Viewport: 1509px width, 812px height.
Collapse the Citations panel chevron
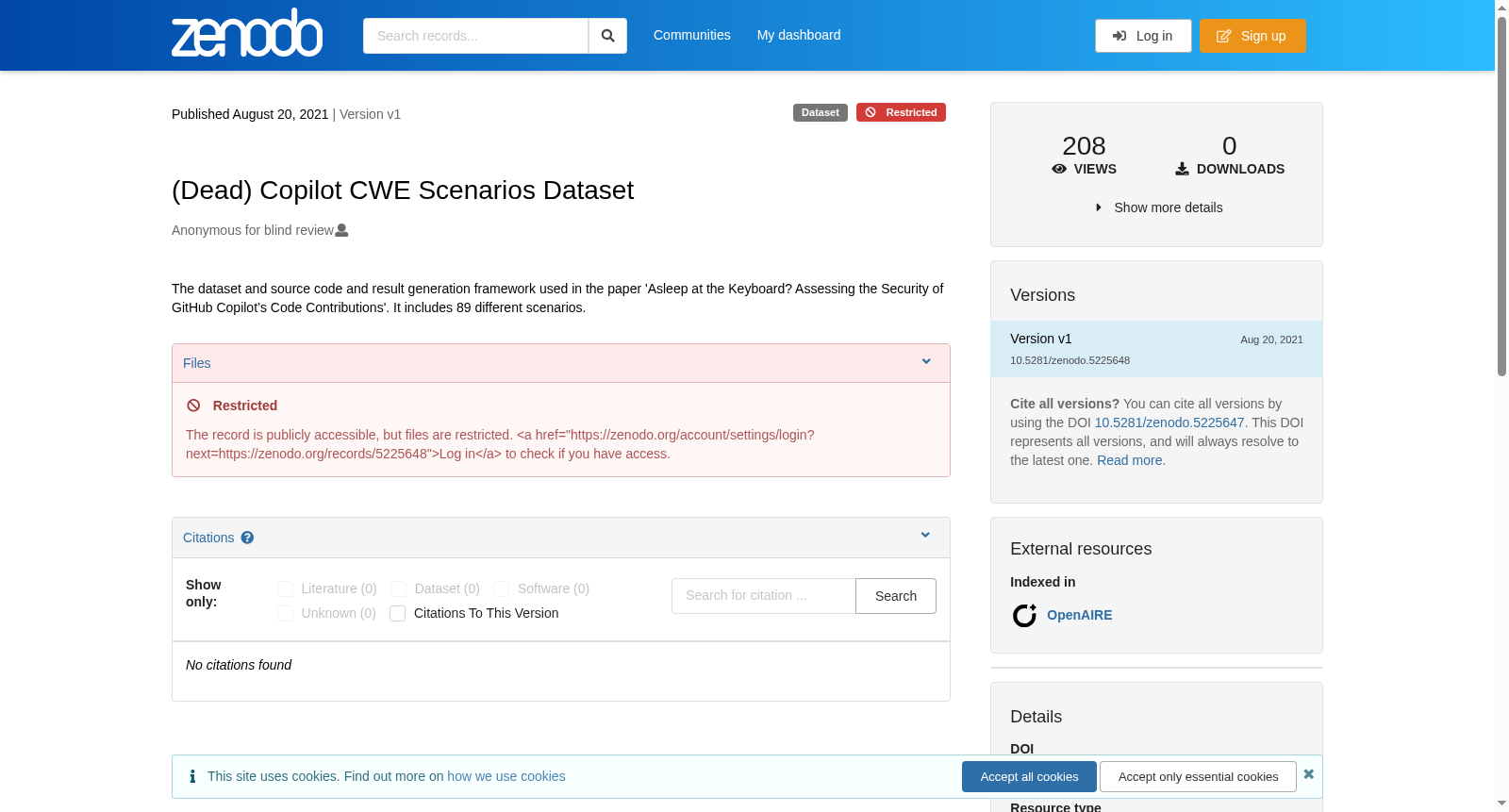925,536
